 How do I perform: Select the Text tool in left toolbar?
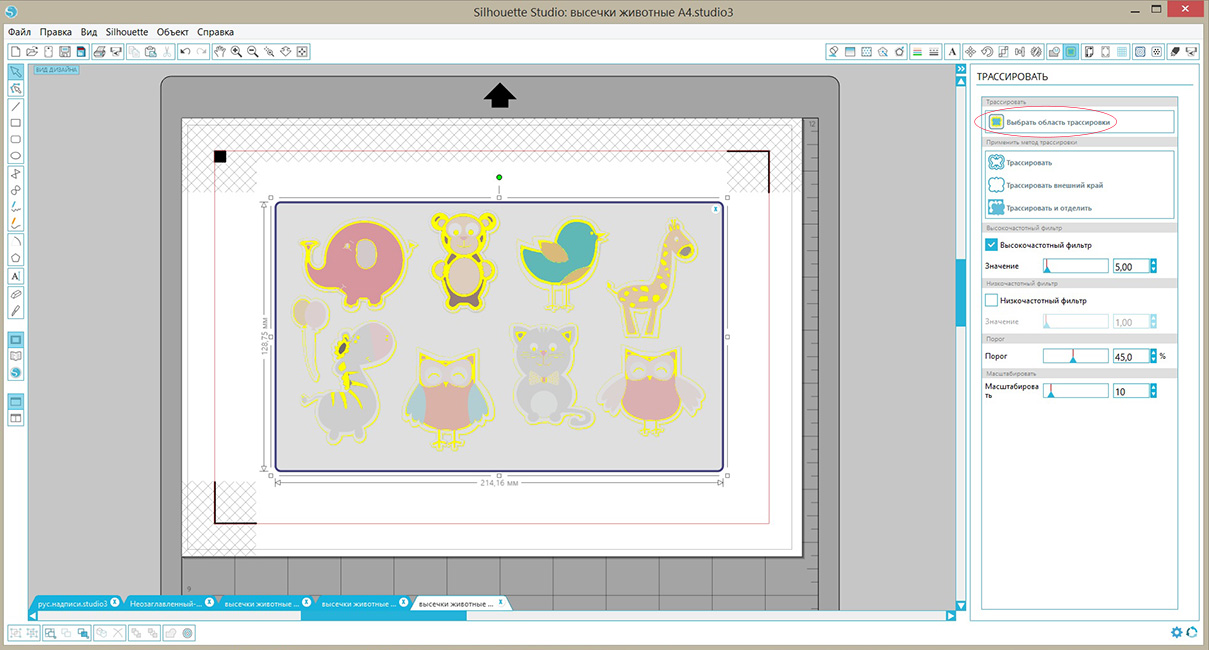coord(16,276)
